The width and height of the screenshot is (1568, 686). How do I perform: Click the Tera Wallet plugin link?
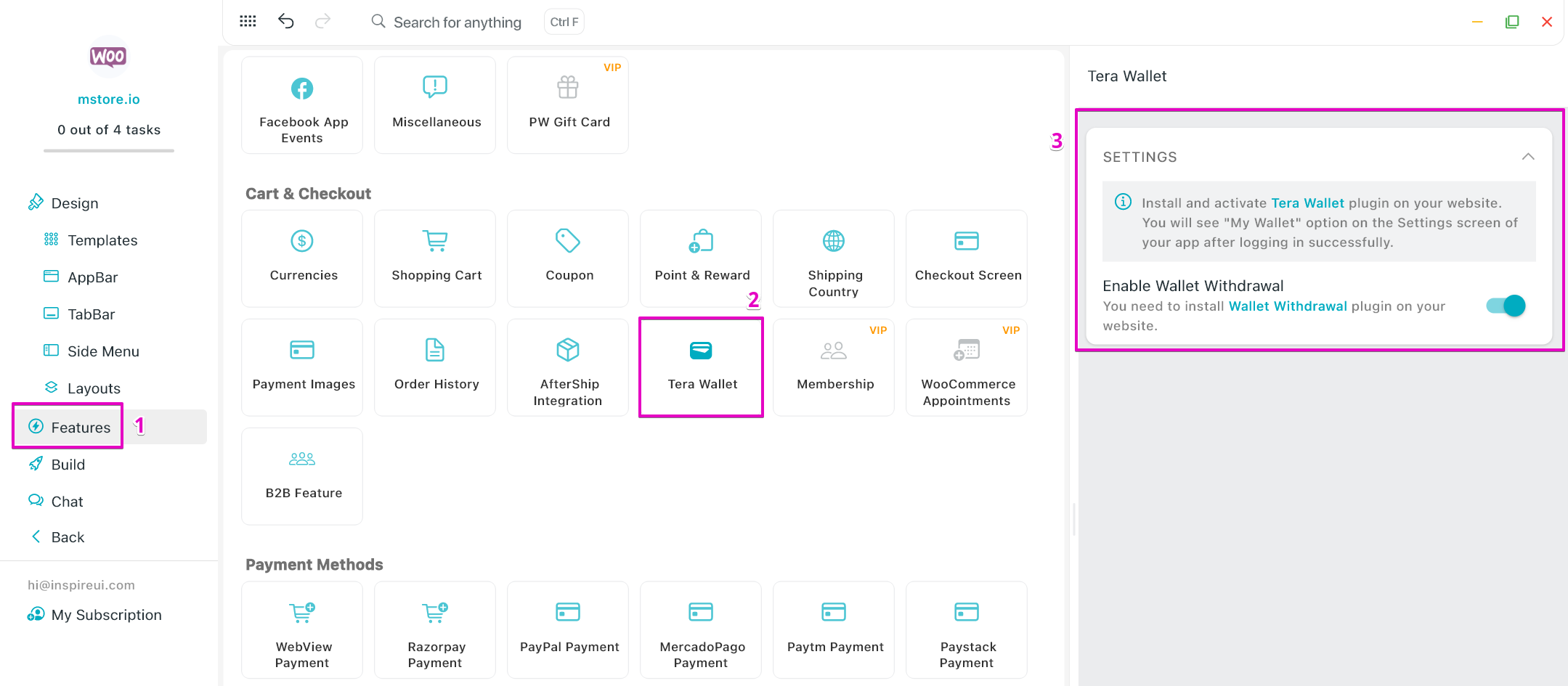[1307, 203]
